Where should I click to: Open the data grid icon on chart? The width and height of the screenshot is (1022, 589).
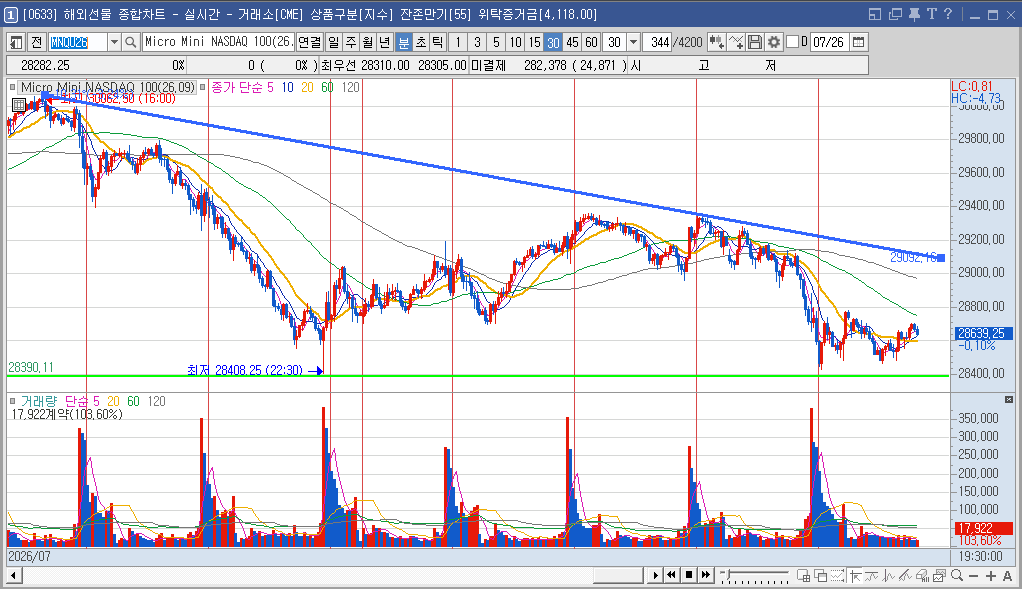(x=19, y=104)
